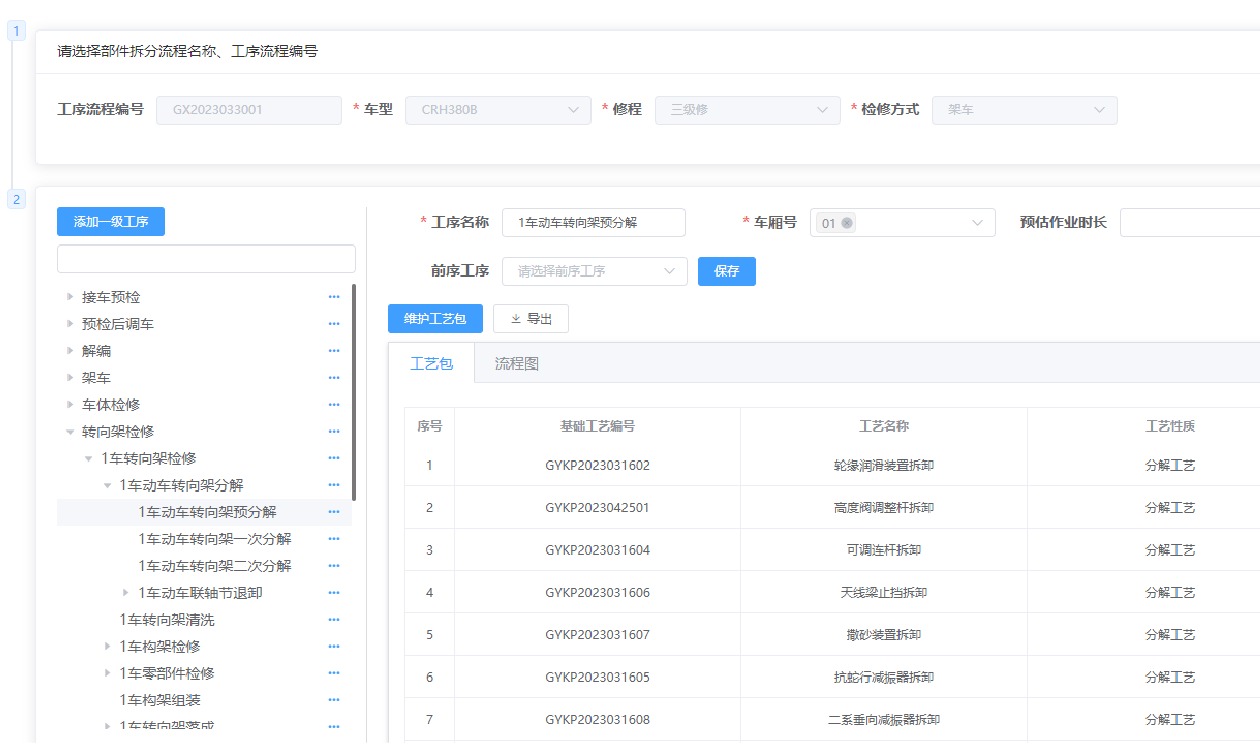
Task: Open more options for 1车零部件检修
Action: click(x=334, y=673)
